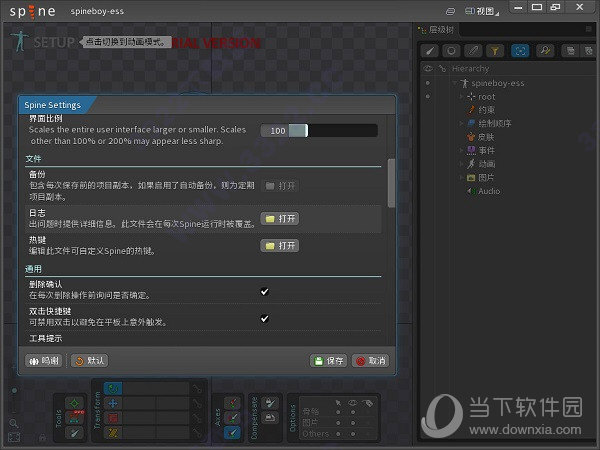The width and height of the screenshot is (600, 450).
Task: Click 取消 to cancel settings
Action: point(370,361)
